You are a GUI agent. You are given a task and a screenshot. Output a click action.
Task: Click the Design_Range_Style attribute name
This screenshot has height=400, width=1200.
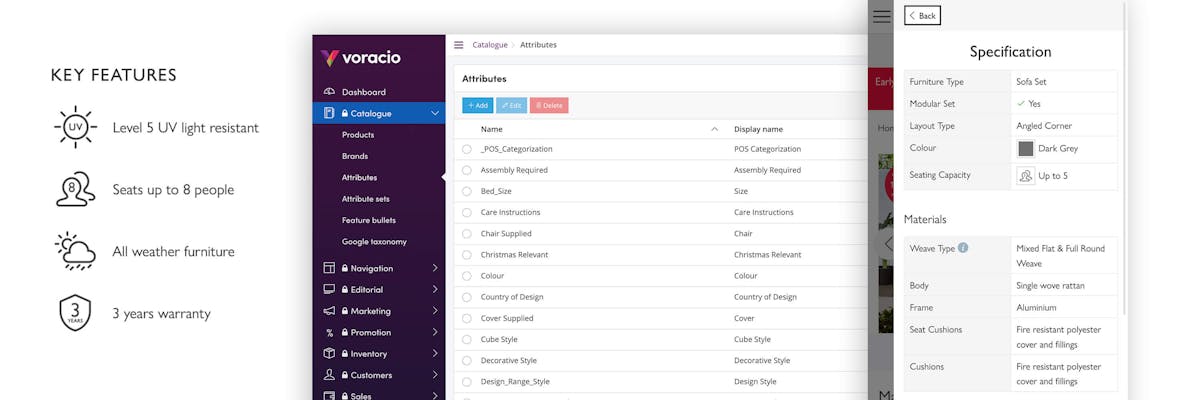tap(515, 381)
